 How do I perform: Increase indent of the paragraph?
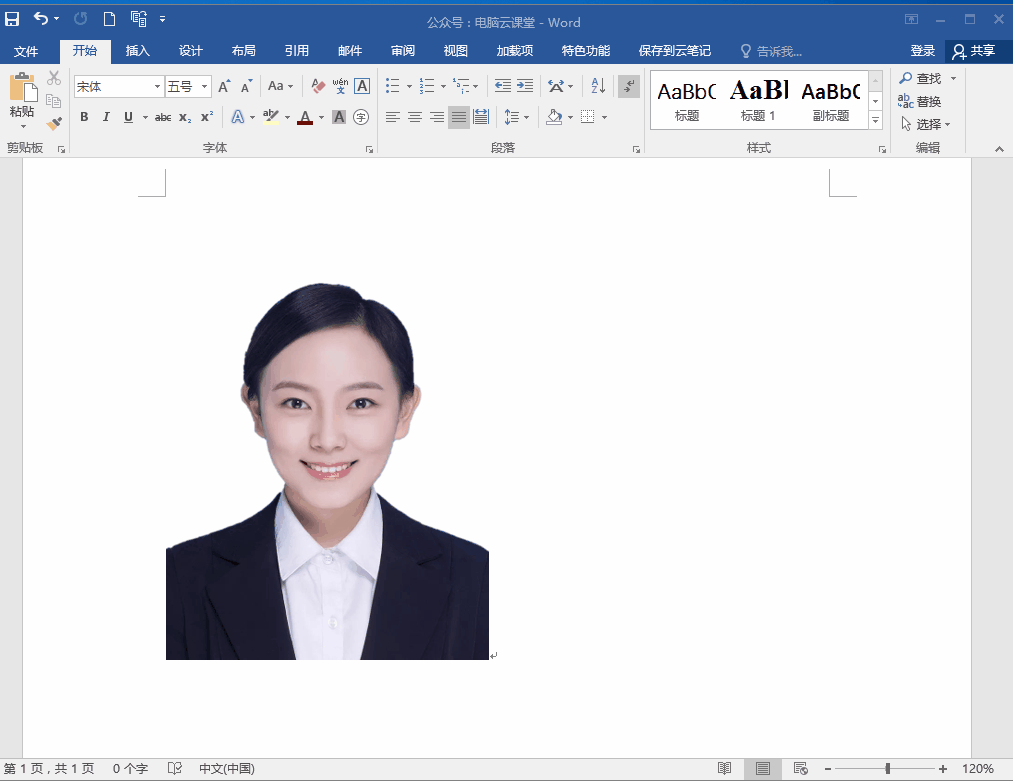[525, 87]
